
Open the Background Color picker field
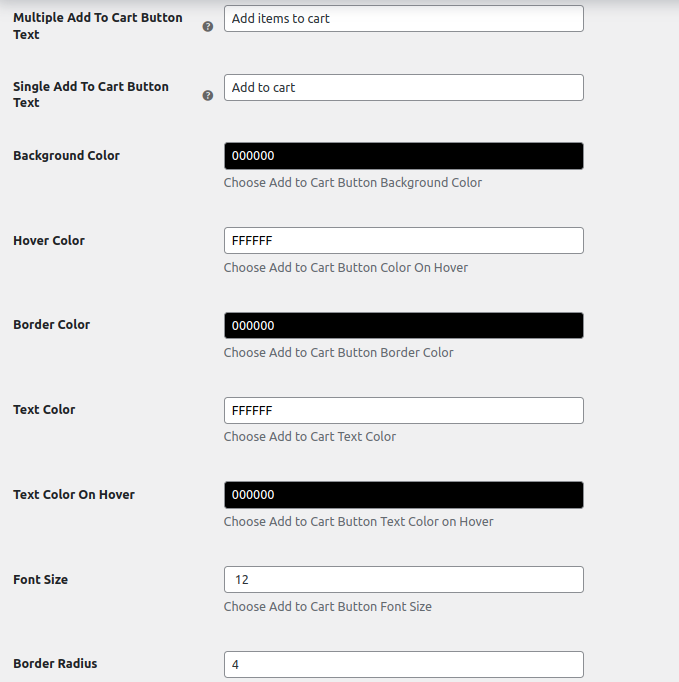(x=403, y=156)
